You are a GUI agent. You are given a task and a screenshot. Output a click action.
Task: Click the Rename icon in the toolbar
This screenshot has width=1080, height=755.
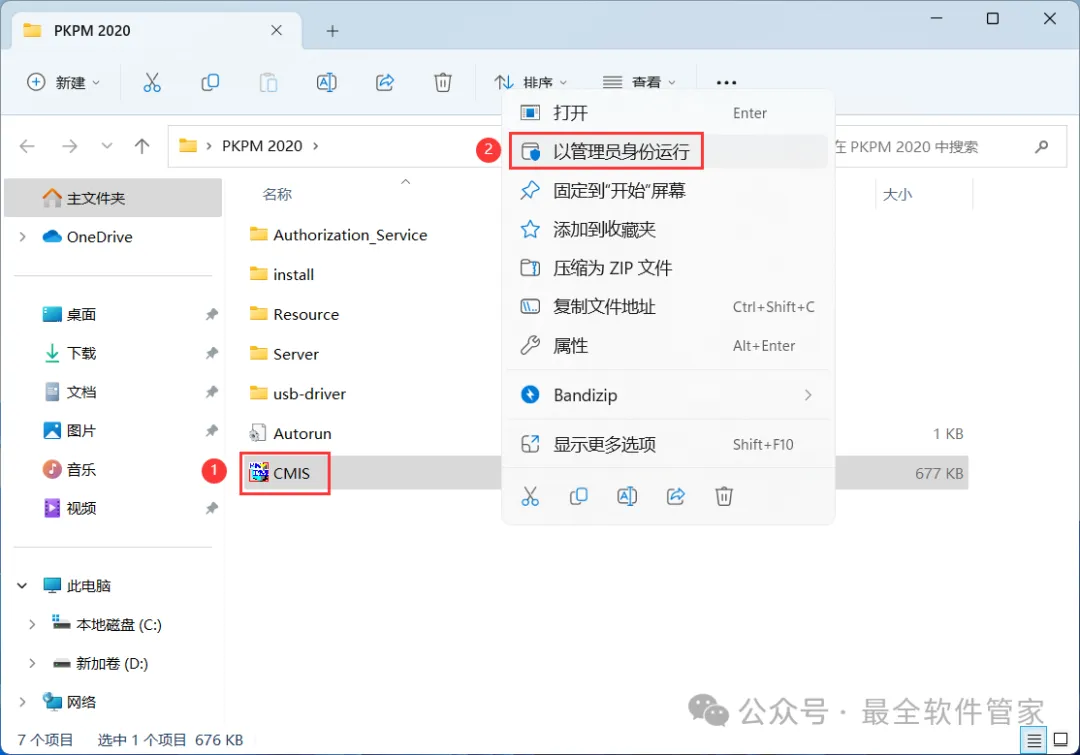pyautogui.click(x=326, y=83)
